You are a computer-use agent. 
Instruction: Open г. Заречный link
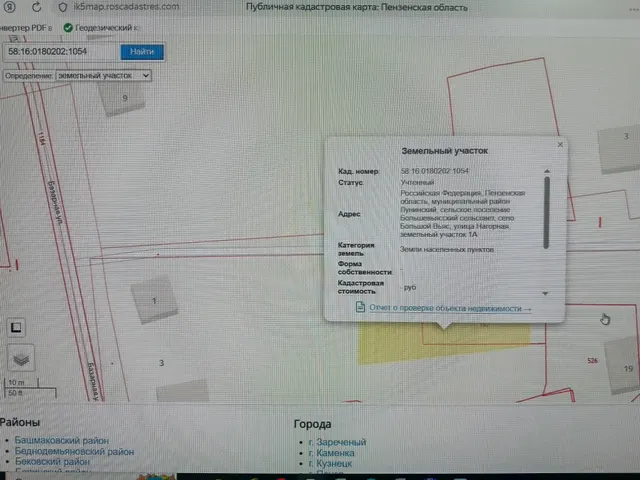click(337, 442)
